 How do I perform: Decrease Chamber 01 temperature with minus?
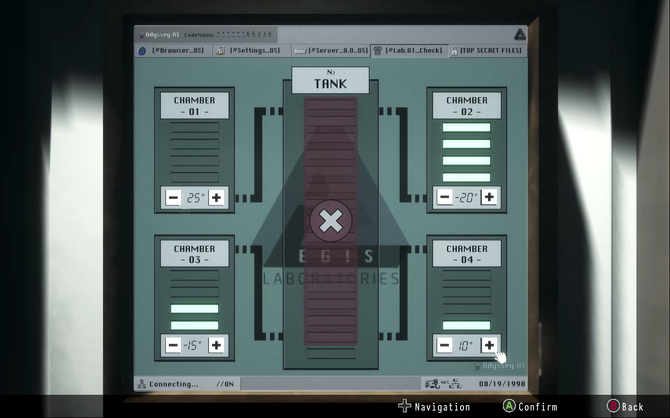(173, 198)
